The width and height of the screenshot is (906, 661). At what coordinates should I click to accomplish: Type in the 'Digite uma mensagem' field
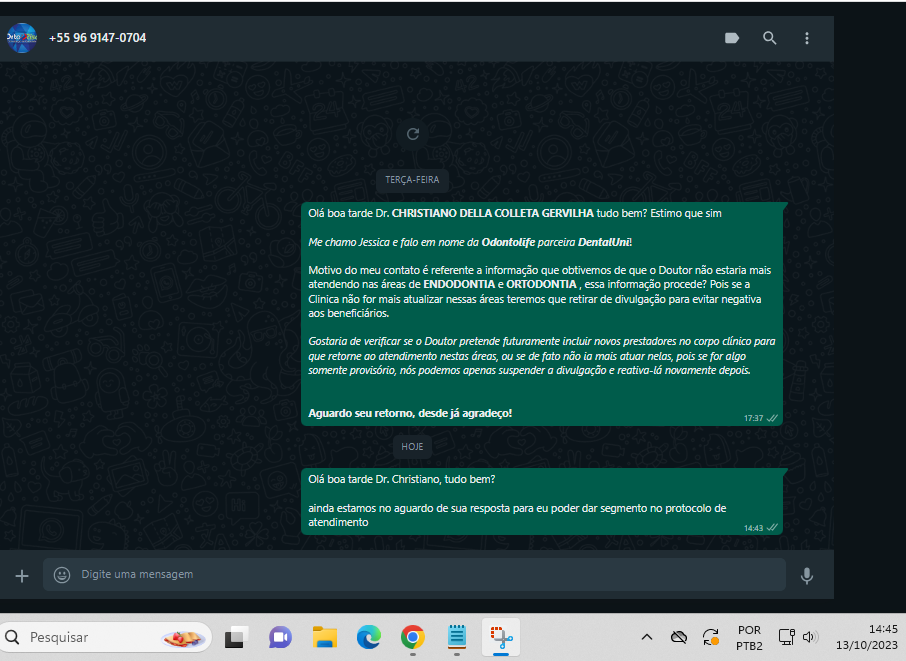414,574
